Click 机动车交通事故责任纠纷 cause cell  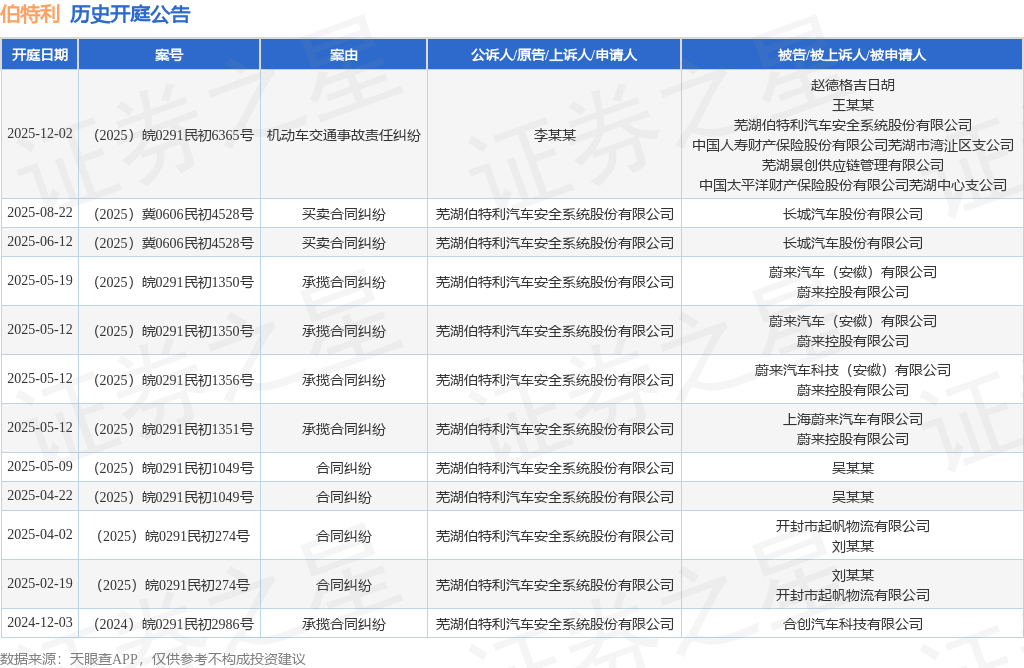344,135
